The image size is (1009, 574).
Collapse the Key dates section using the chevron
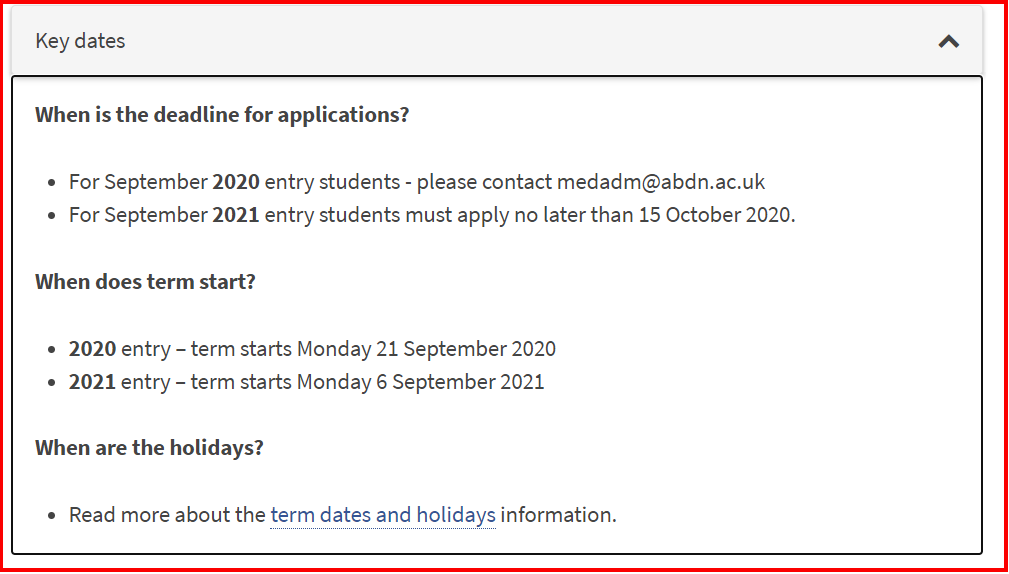(x=949, y=42)
